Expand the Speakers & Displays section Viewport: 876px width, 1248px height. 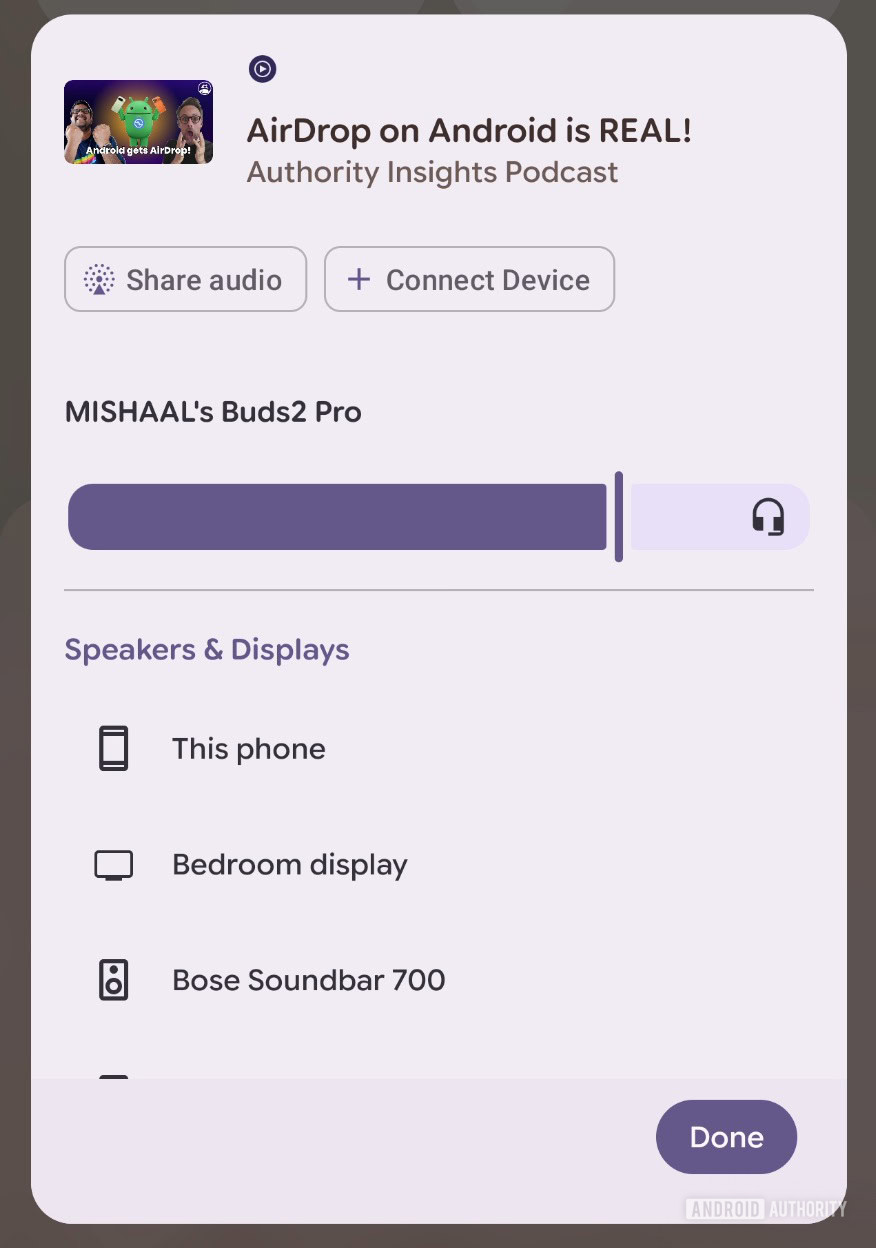click(x=206, y=649)
